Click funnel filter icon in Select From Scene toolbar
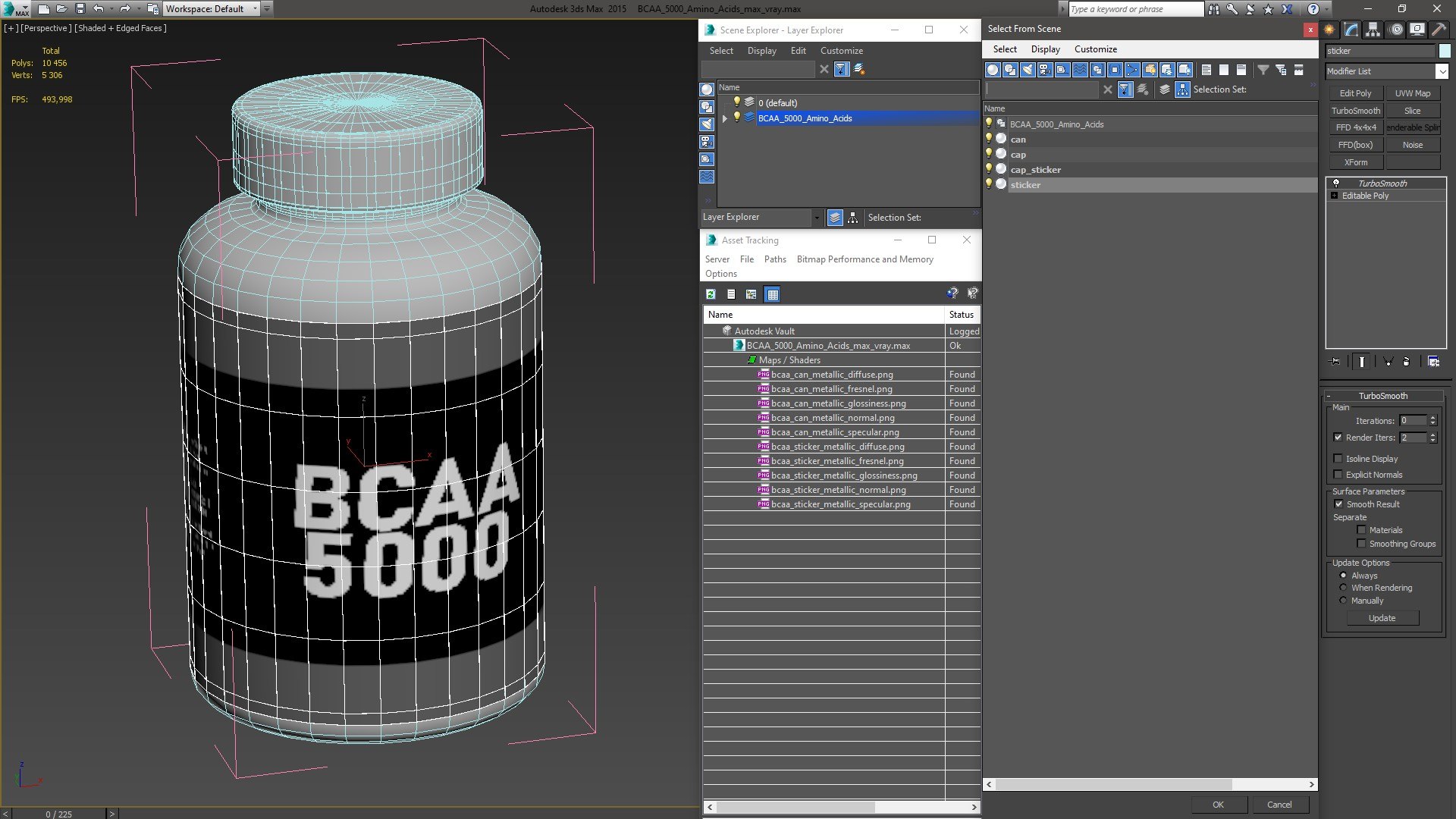1456x819 pixels. click(1263, 70)
